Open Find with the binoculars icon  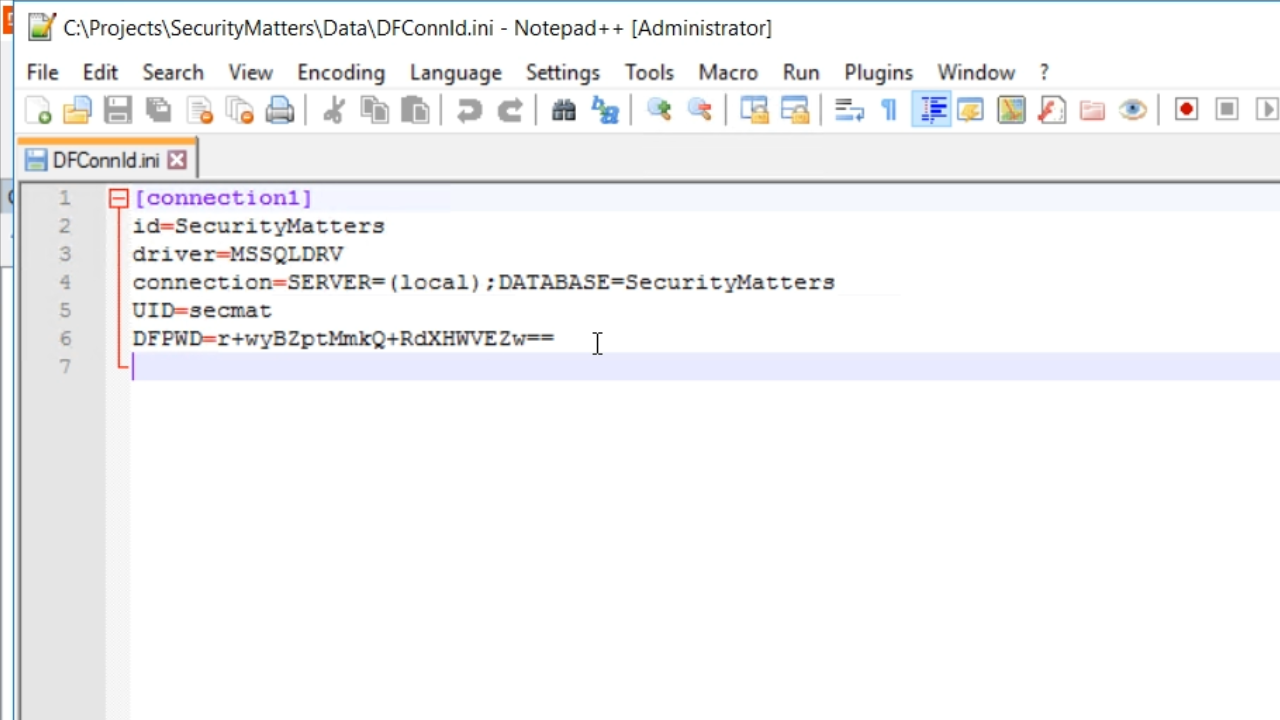(564, 110)
